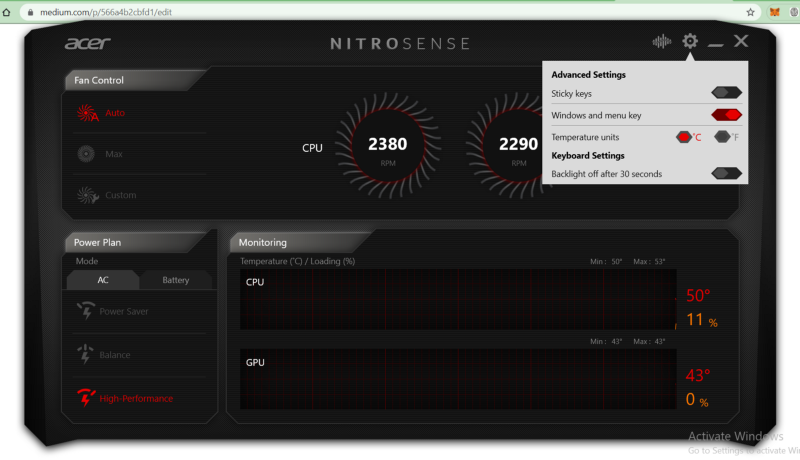Switch to the AC power tab

(x=103, y=280)
